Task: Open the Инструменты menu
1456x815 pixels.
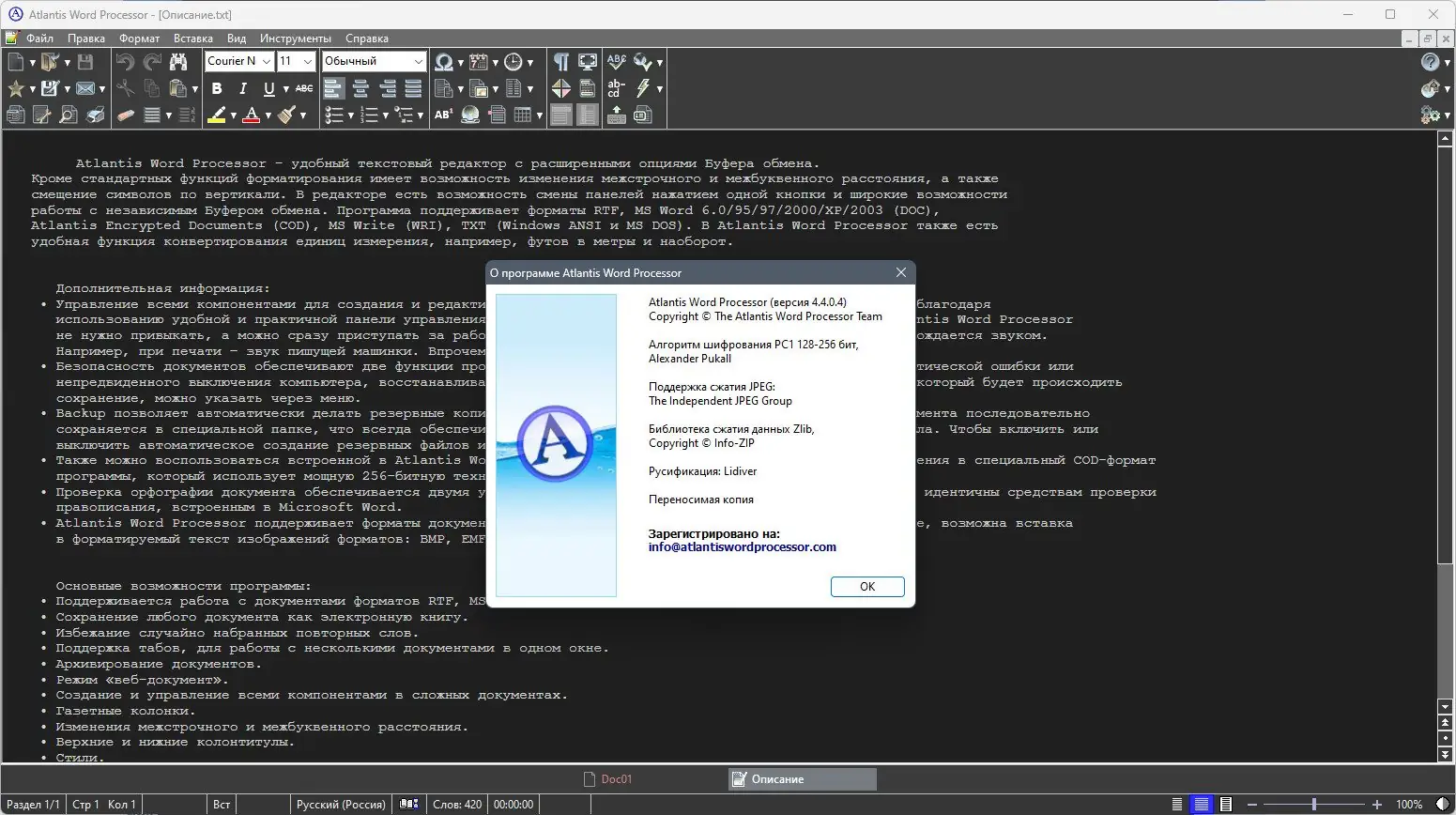Action: (x=296, y=38)
